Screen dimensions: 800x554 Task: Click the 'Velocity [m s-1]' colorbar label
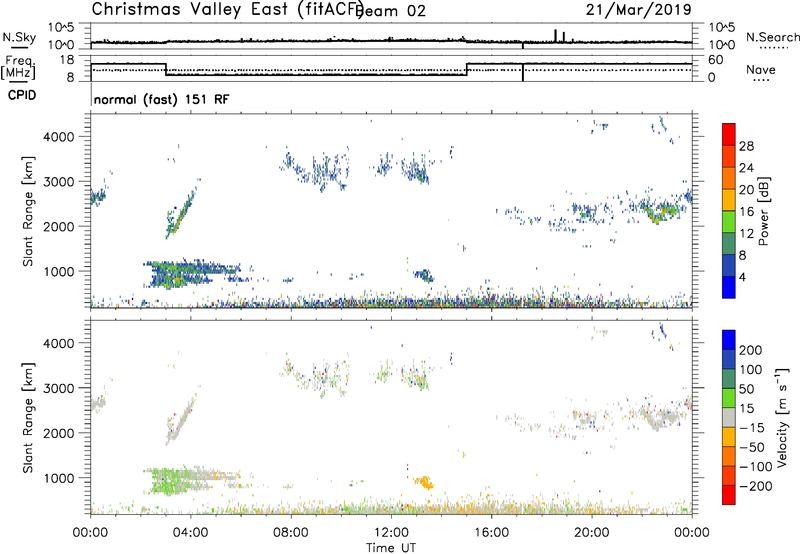click(782, 417)
